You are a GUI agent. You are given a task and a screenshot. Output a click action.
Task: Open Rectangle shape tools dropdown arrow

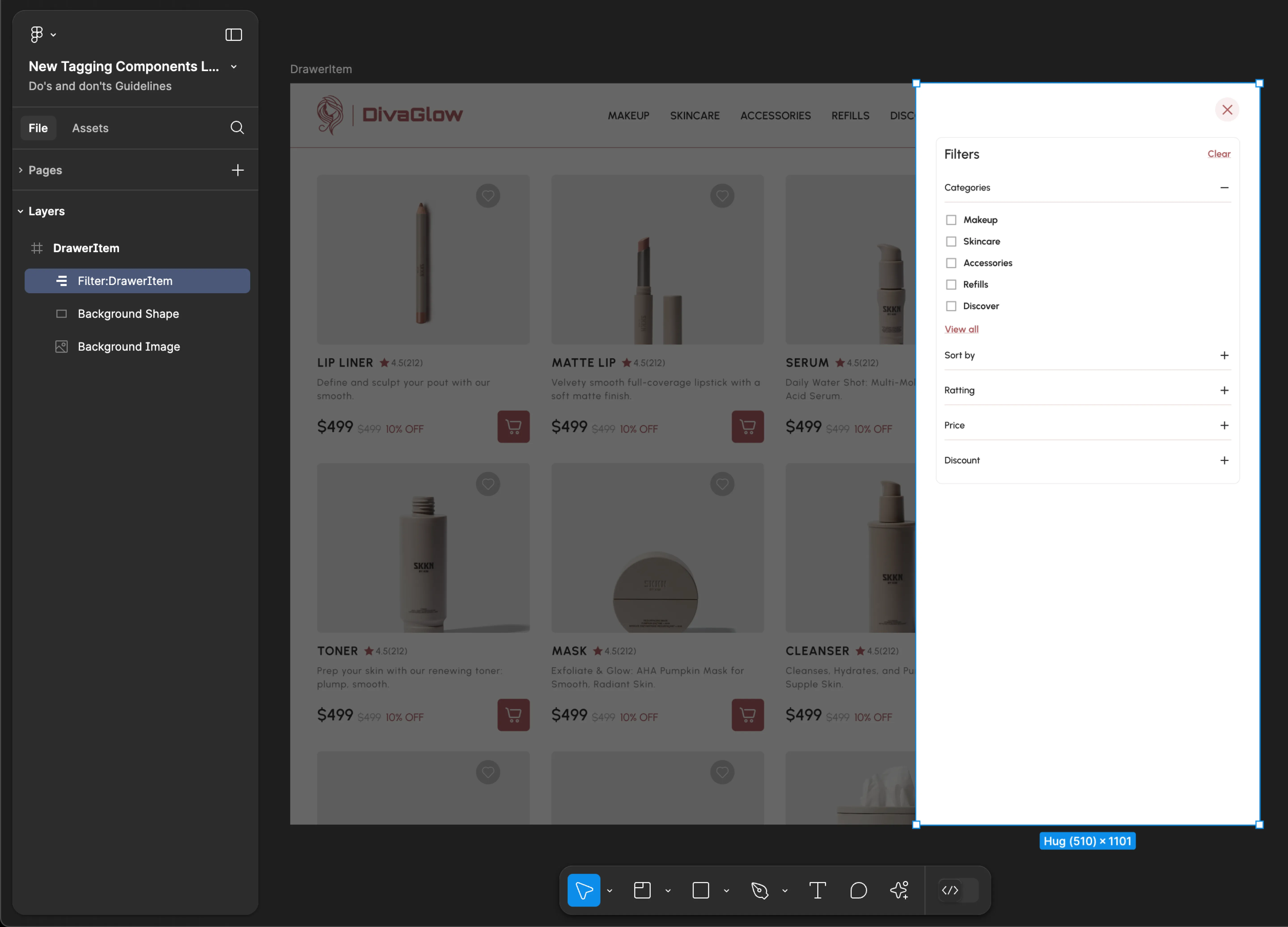click(726, 891)
